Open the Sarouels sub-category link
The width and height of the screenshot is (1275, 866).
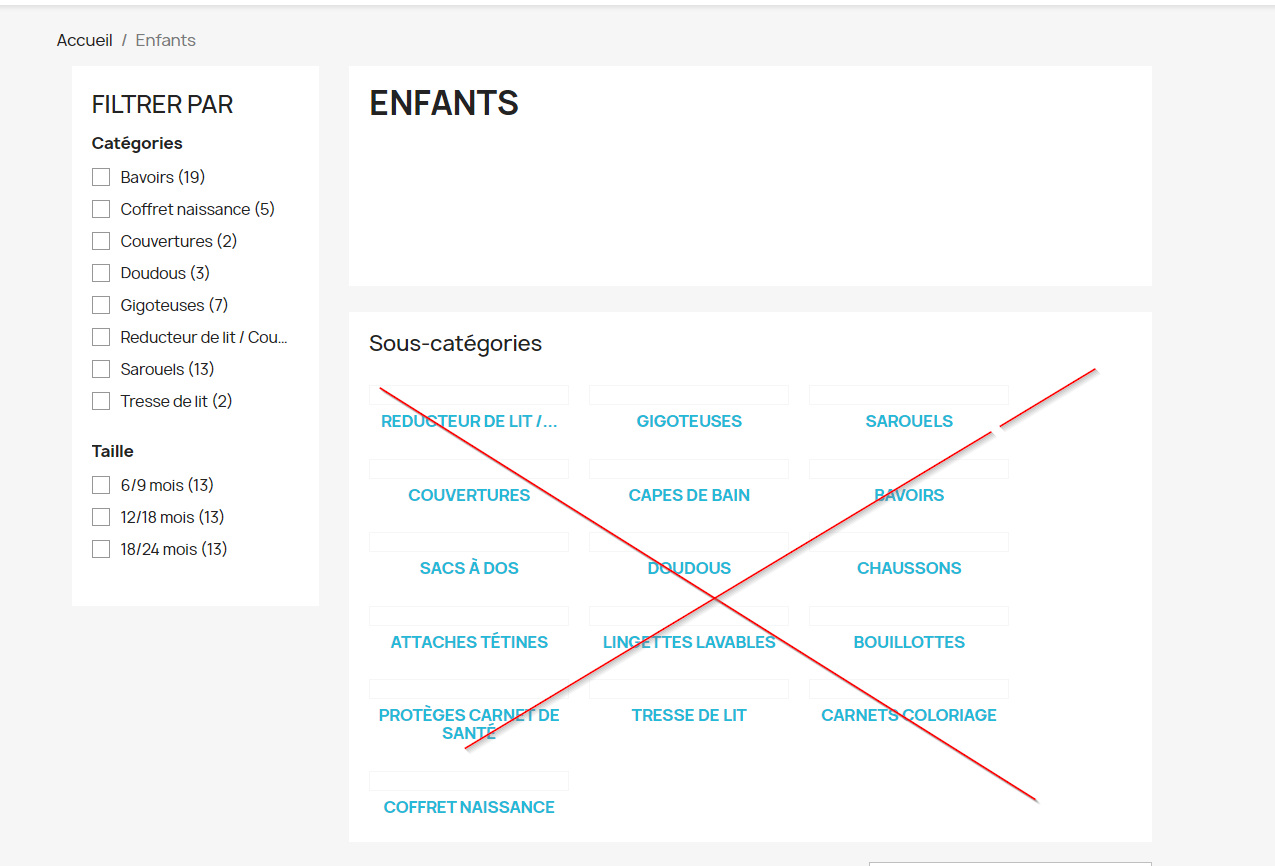pos(909,421)
